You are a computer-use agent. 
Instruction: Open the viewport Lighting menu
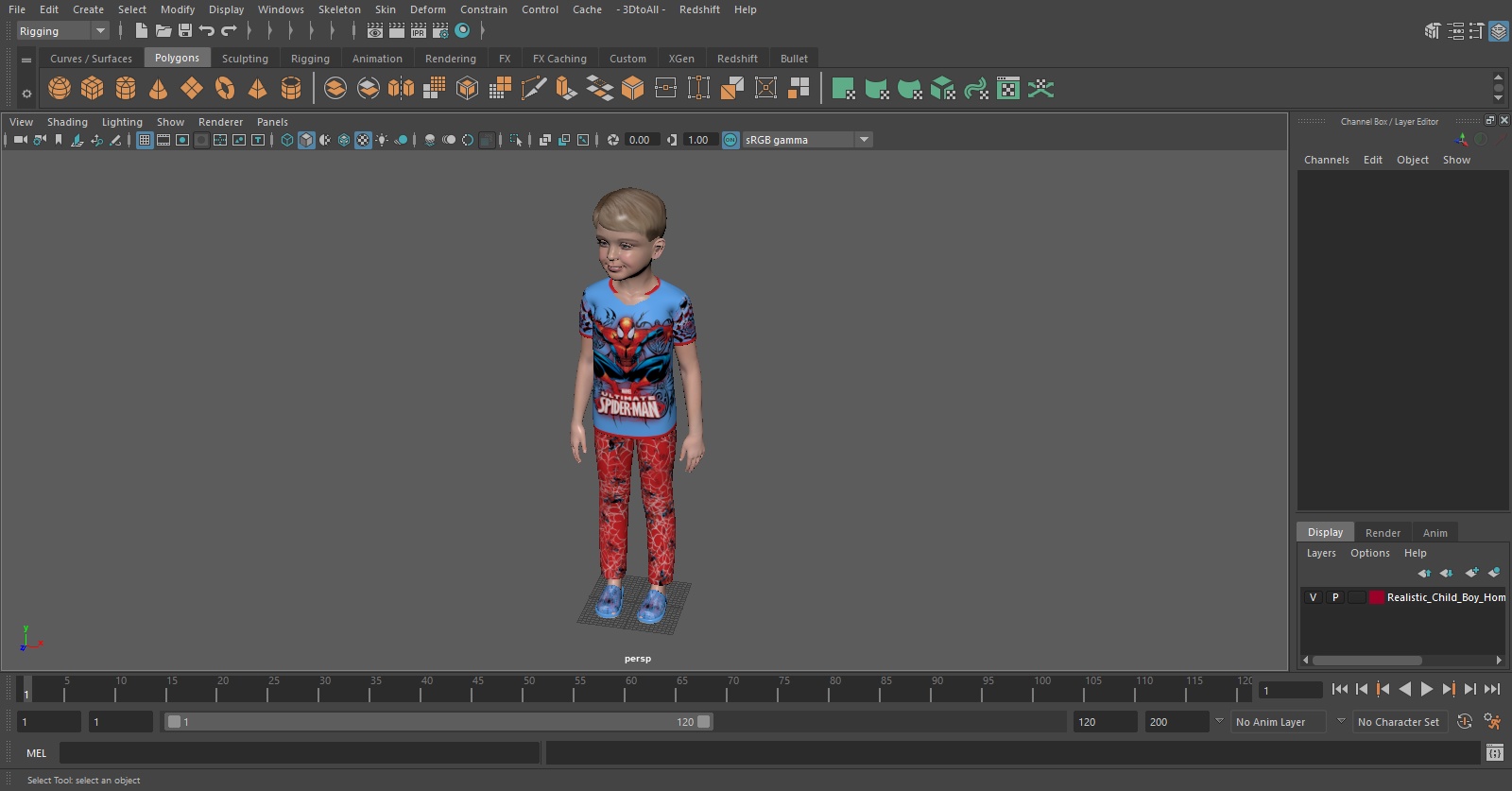(x=122, y=122)
